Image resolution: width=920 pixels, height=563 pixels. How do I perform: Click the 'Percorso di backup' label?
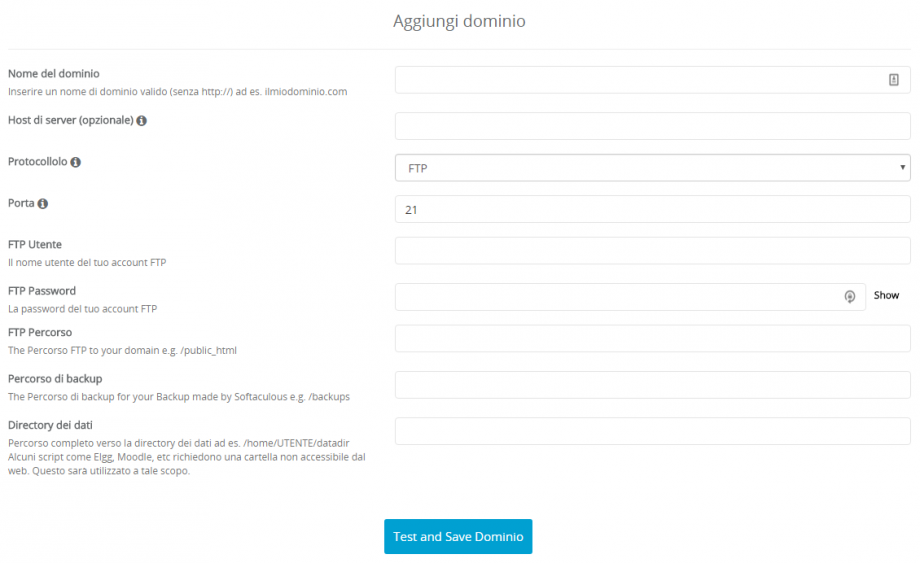55,379
